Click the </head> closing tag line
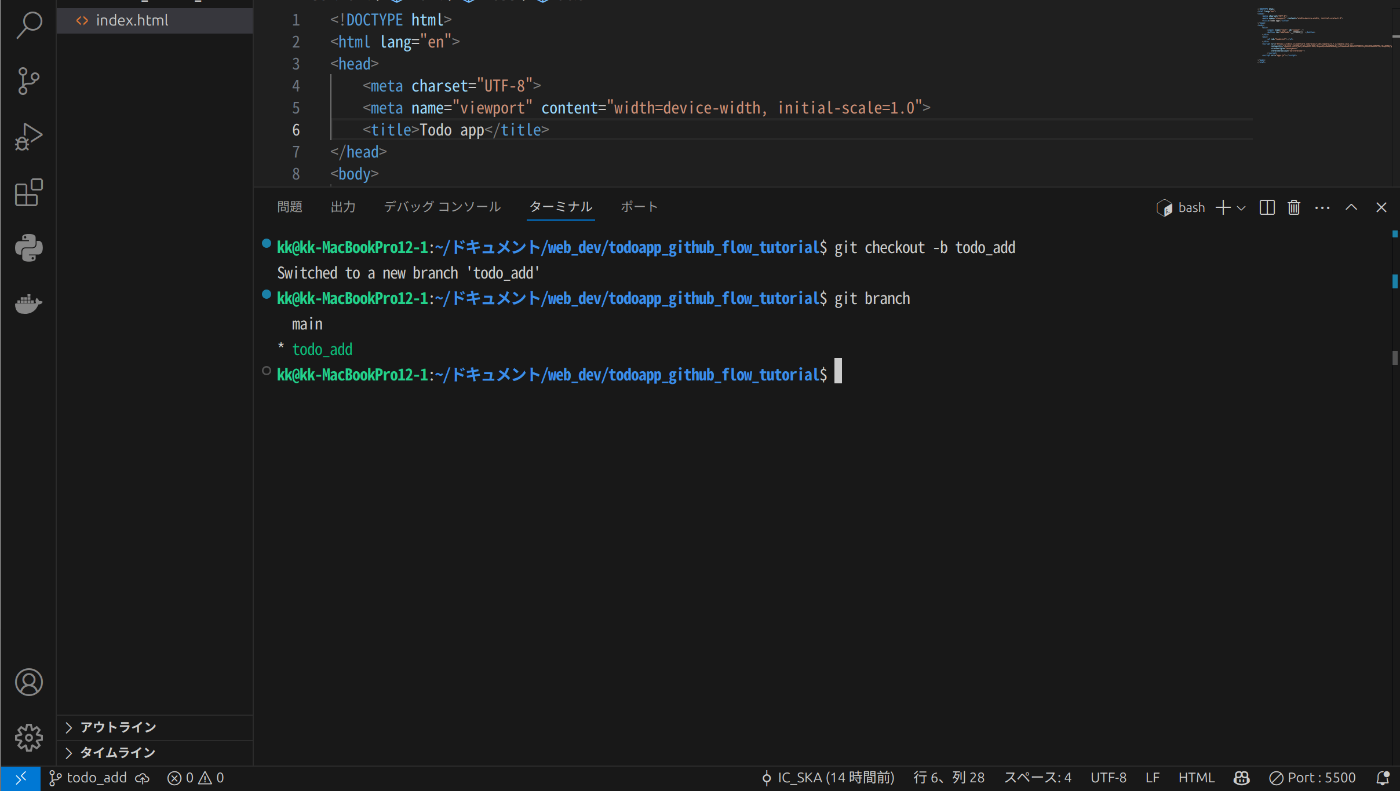The width and height of the screenshot is (1400, 791). coord(358,152)
